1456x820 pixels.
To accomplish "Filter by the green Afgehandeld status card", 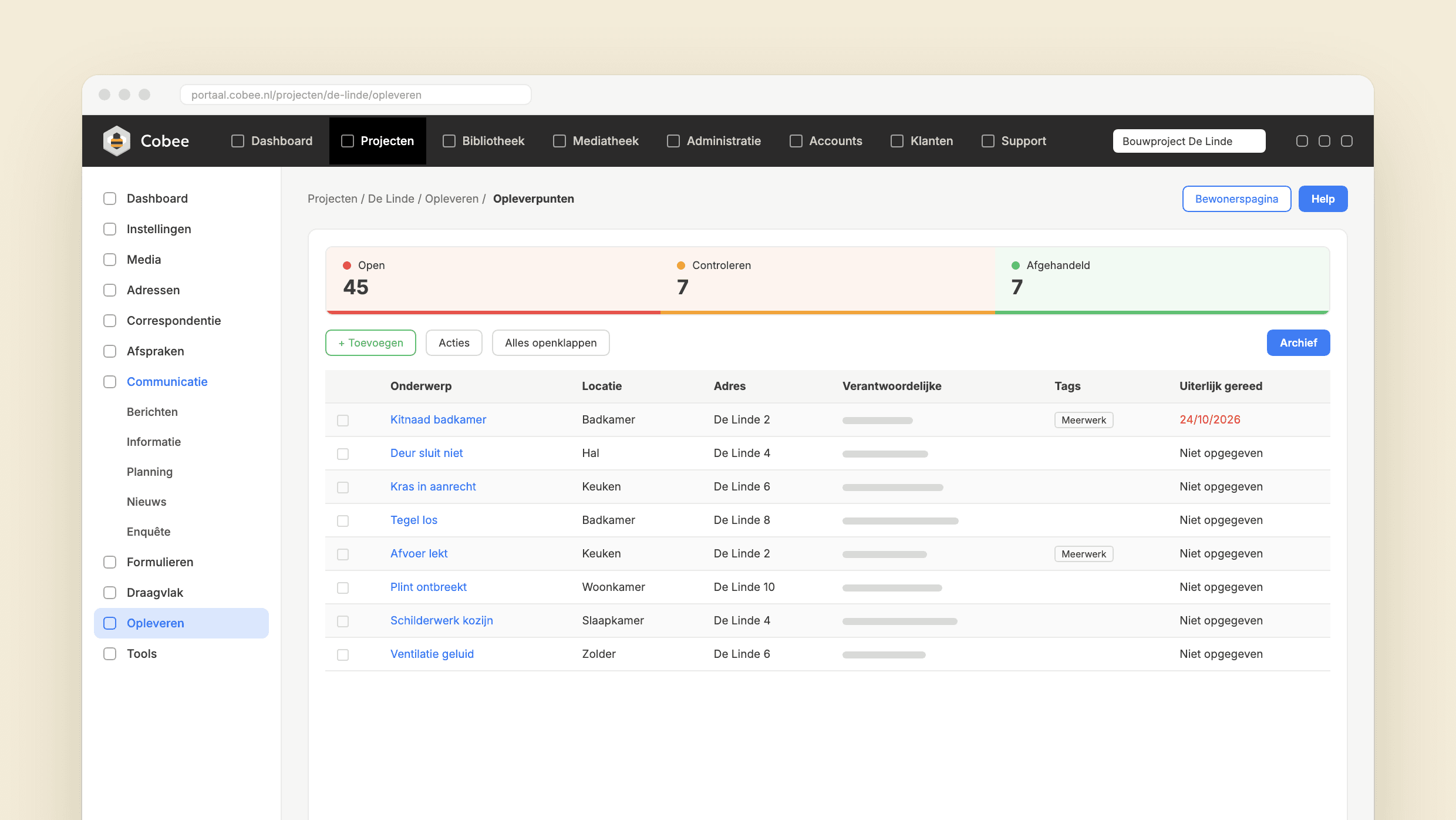I will pyautogui.click(x=1162, y=280).
